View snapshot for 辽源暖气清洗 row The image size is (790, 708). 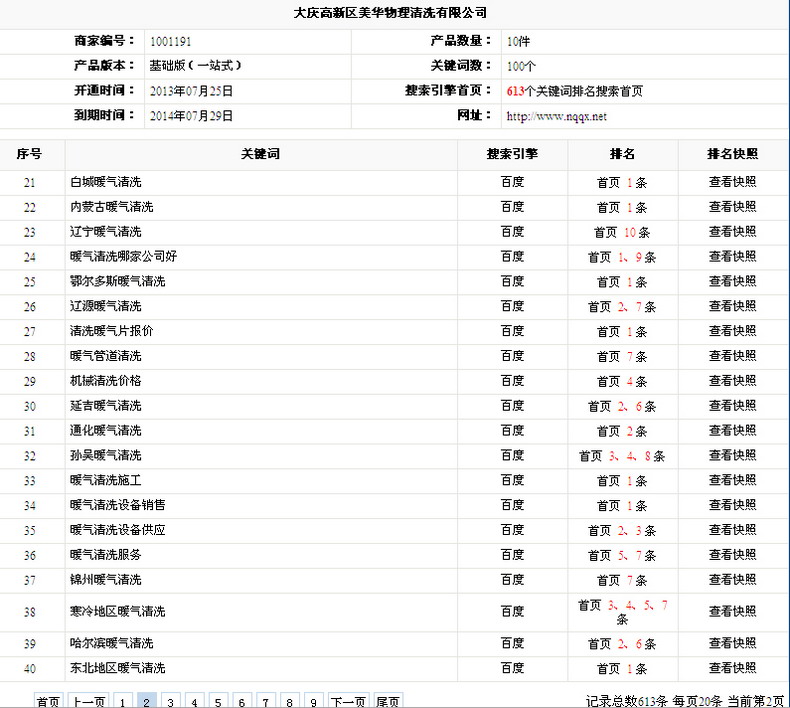[x=733, y=306]
